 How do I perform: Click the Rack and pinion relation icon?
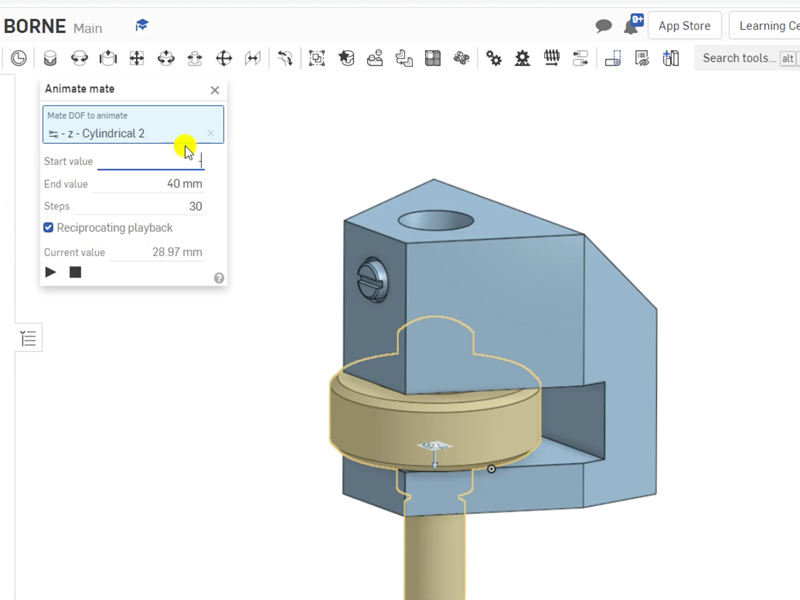click(x=522, y=59)
